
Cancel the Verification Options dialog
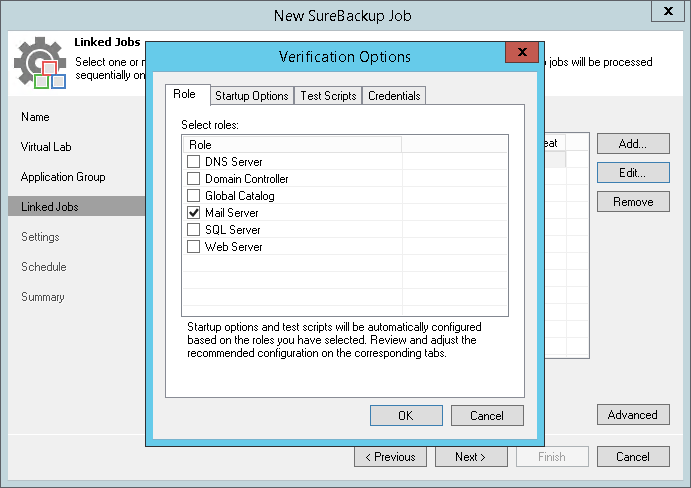click(487, 416)
